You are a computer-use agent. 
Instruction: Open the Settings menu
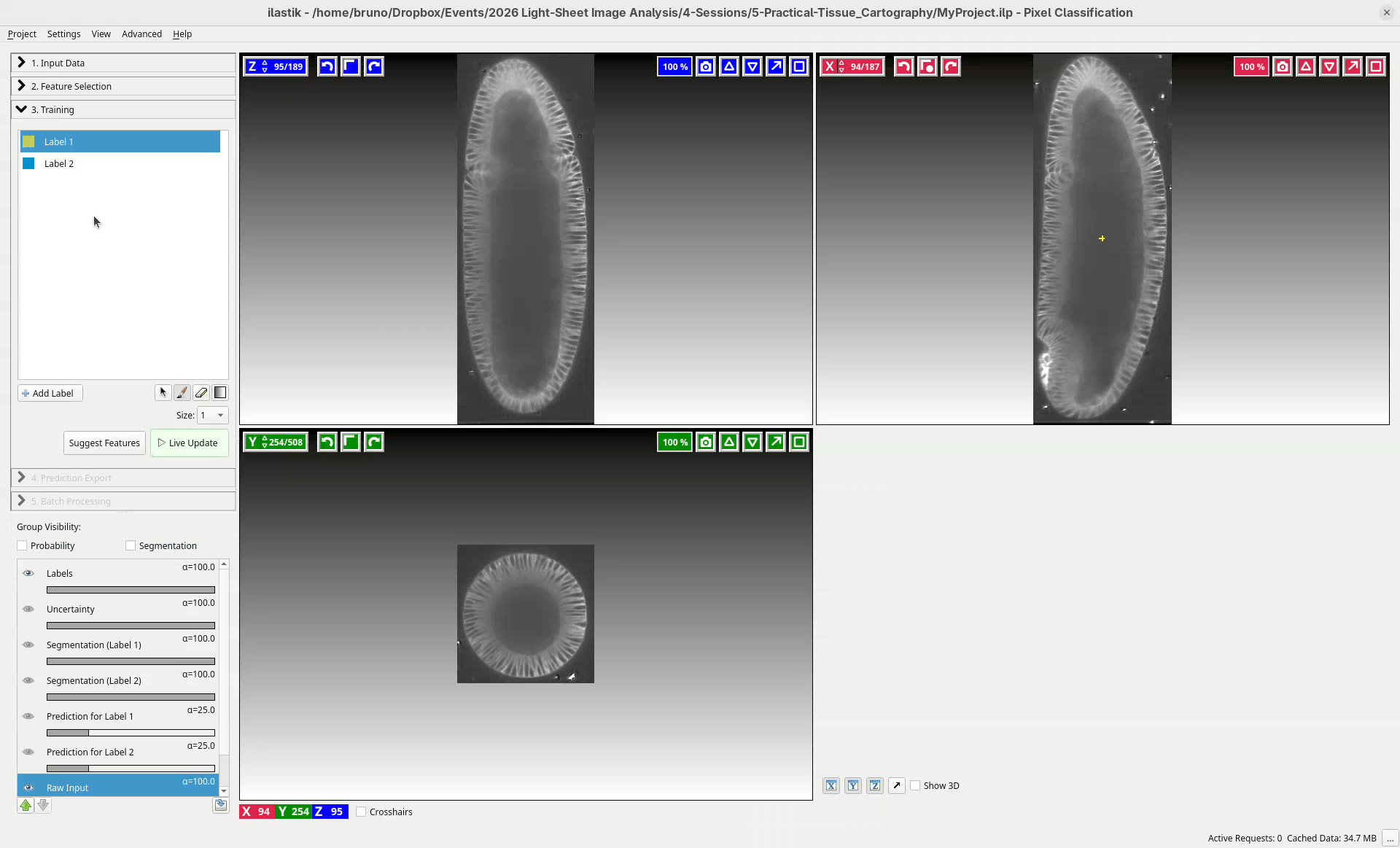click(x=63, y=34)
